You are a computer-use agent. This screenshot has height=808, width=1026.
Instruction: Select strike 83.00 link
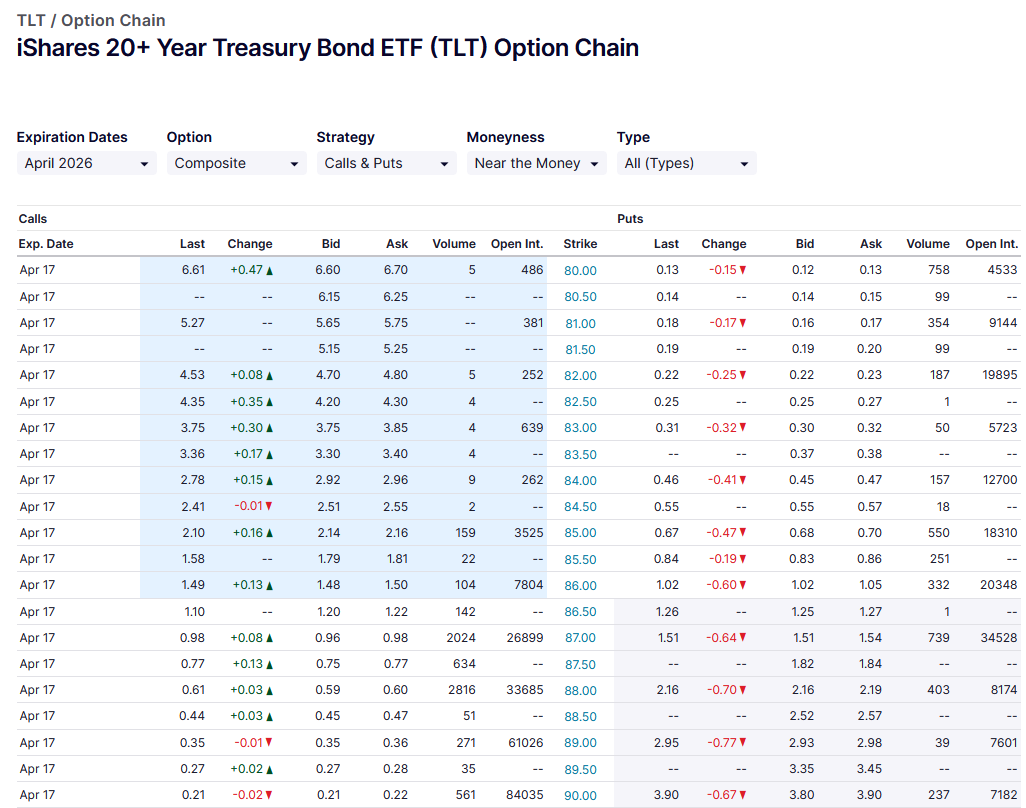580,428
